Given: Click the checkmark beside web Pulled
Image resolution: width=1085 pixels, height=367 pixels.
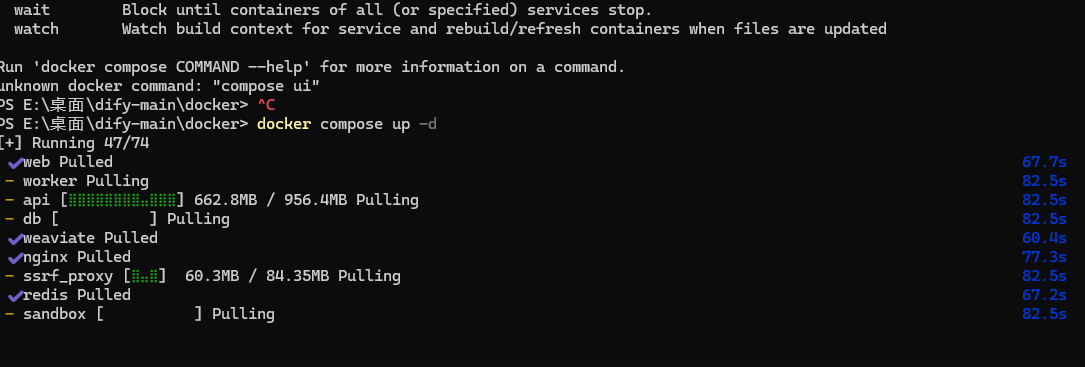Looking at the screenshot, I should pos(15,163).
